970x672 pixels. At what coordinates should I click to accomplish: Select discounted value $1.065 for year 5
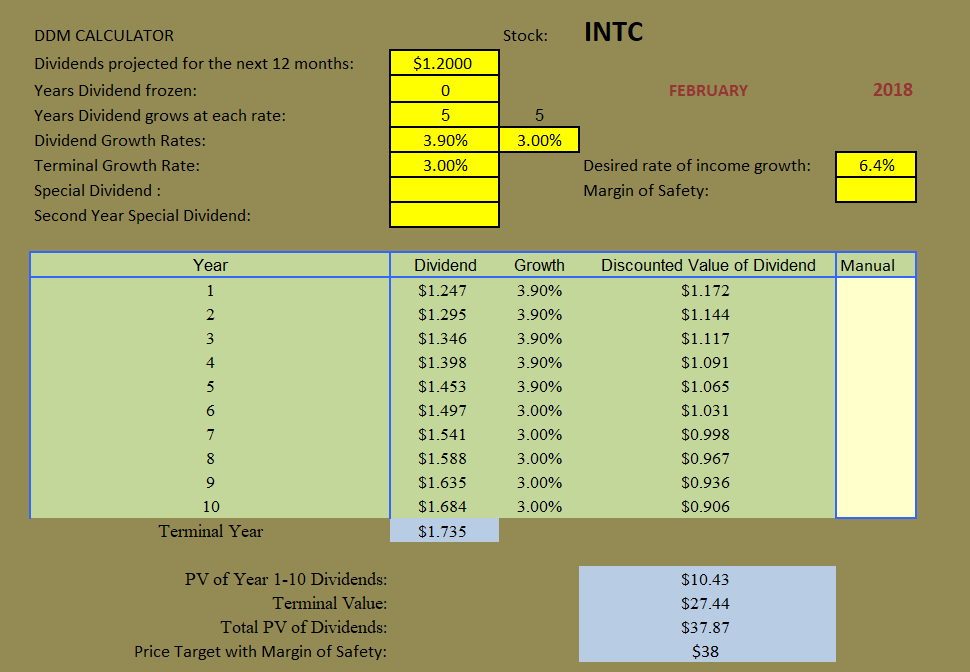[x=705, y=387]
